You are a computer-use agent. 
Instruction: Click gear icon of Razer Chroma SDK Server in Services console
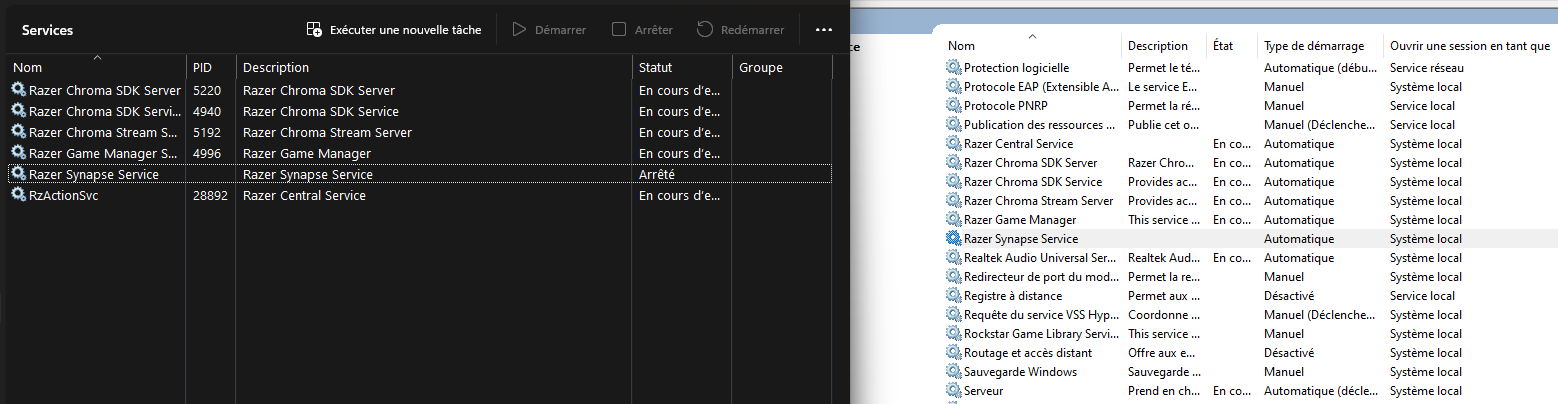point(953,162)
